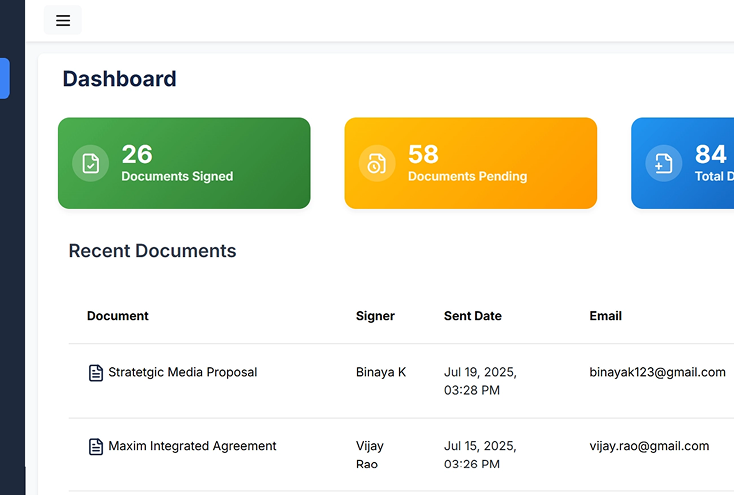Image resolution: width=734 pixels, height=495 pixels.
Task: Sort by the Signer column header
Action: (375, 316)
